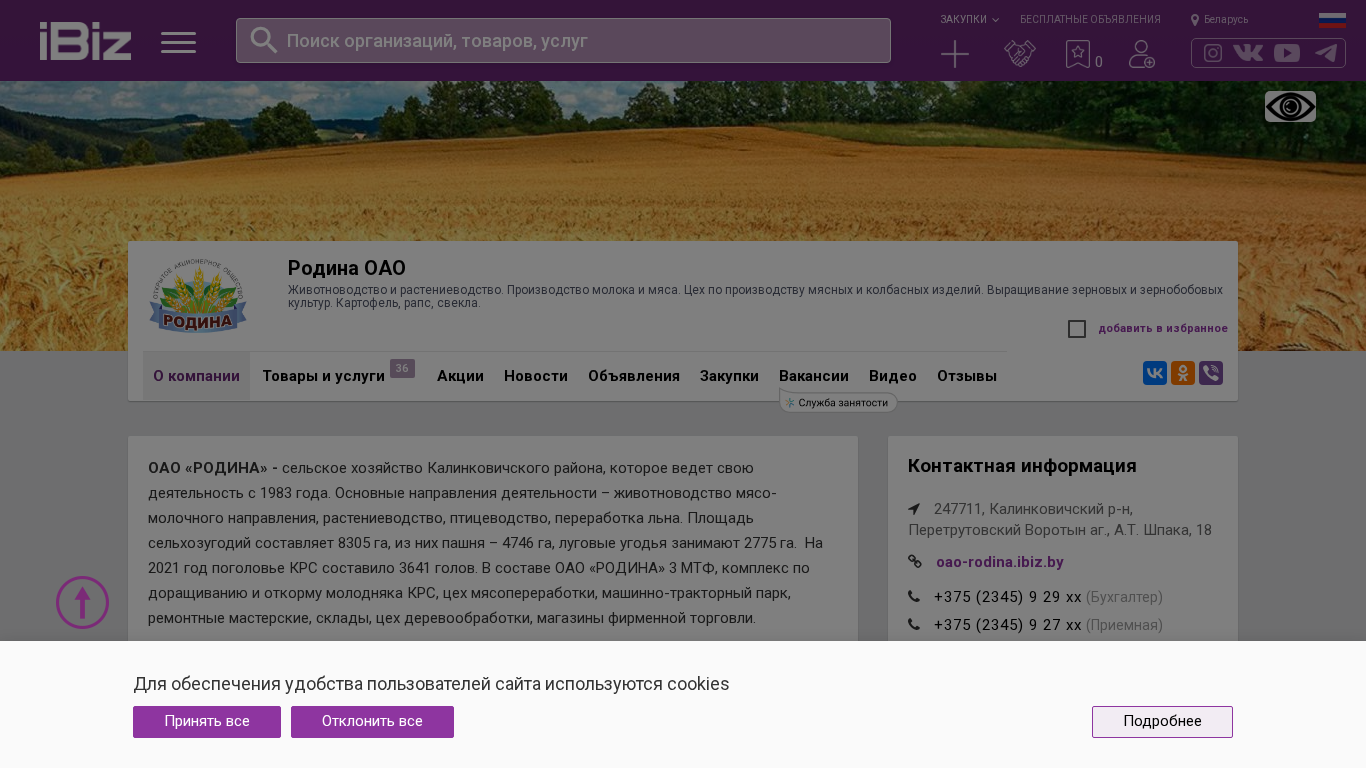1366x768 pixels.
Task: Click the 'Служба занятости' badge
Action: (x=838, y=402)
